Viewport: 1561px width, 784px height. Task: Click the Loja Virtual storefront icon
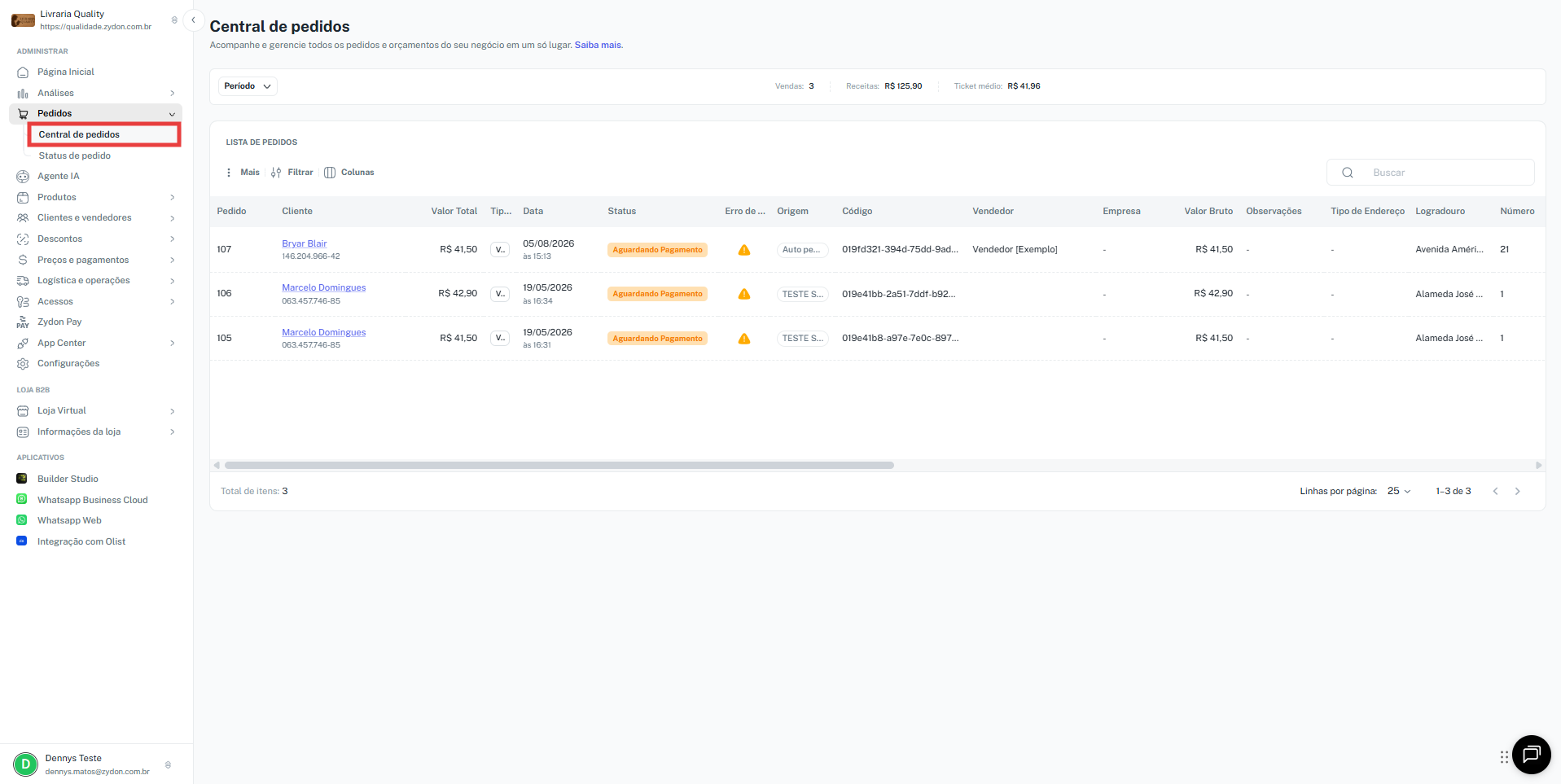pos(23,411)
